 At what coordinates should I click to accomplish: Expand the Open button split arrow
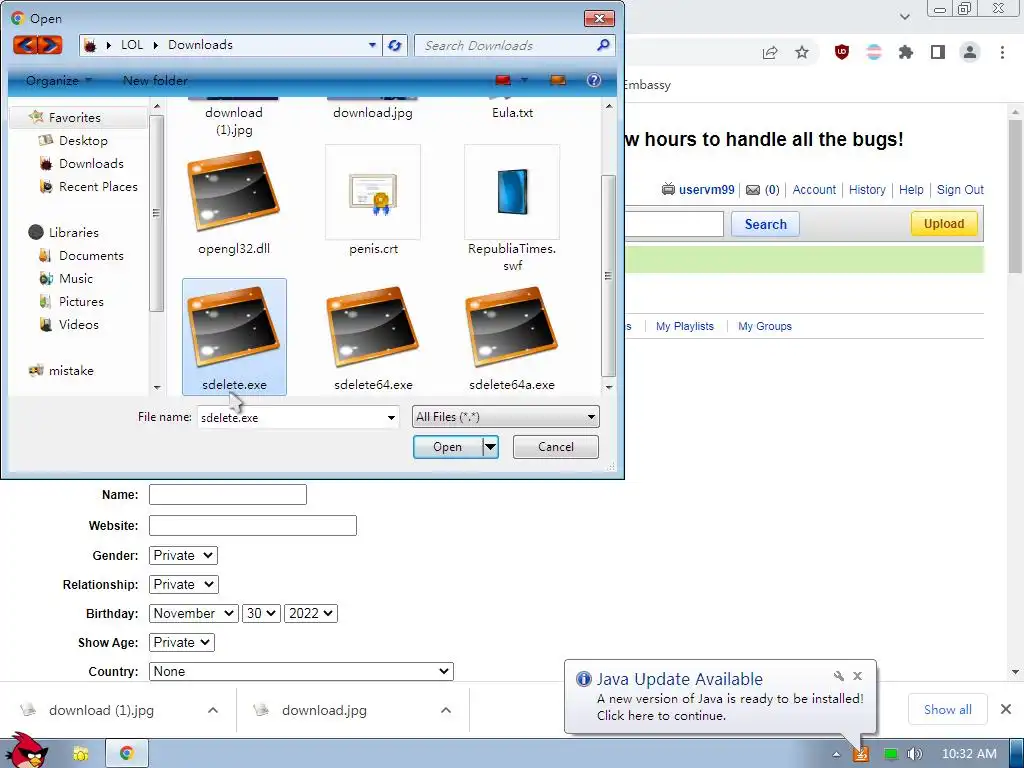point(490,447)
